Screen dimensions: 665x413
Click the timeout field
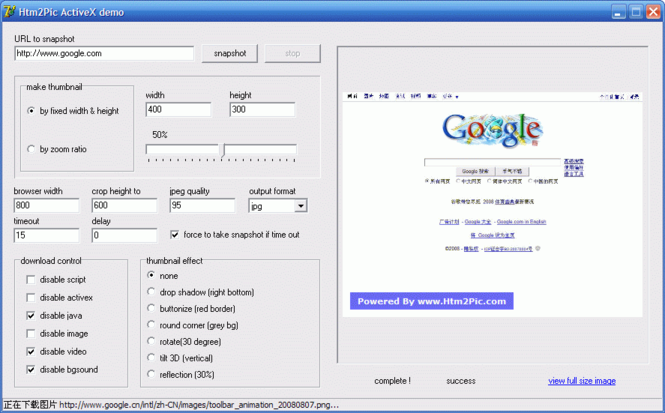[46, 235]
